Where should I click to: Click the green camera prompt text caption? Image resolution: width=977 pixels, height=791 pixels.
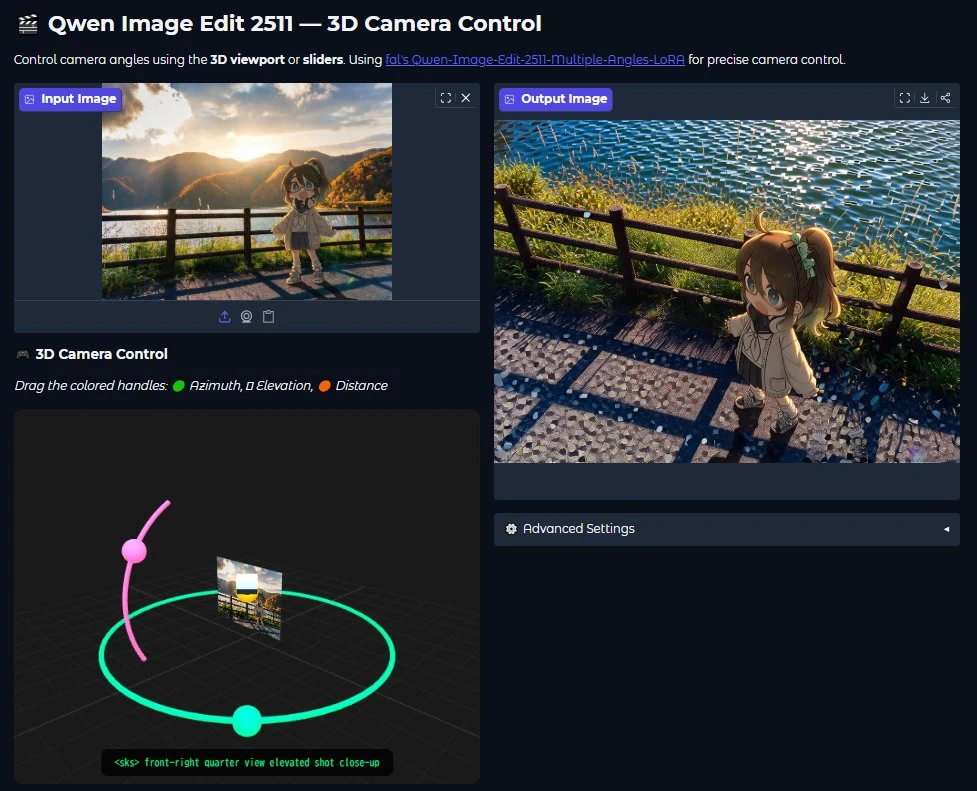click(247, 762)
